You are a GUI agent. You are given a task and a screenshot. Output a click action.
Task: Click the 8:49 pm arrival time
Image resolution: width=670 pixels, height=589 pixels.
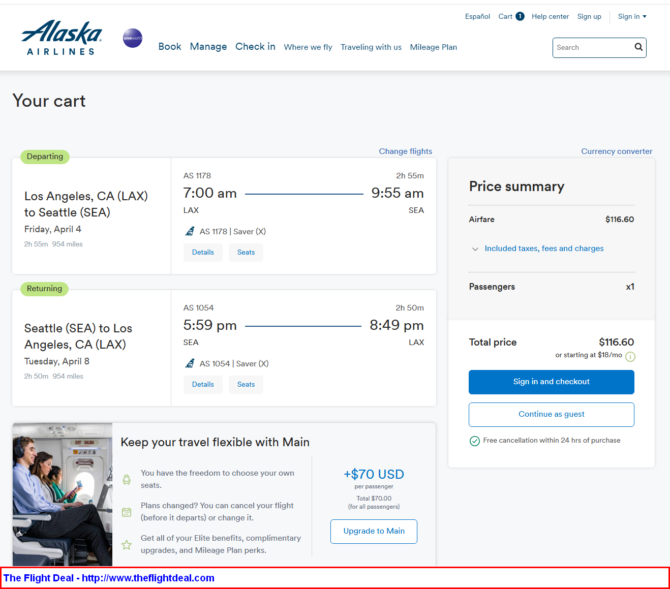click(x=397, y=325)
